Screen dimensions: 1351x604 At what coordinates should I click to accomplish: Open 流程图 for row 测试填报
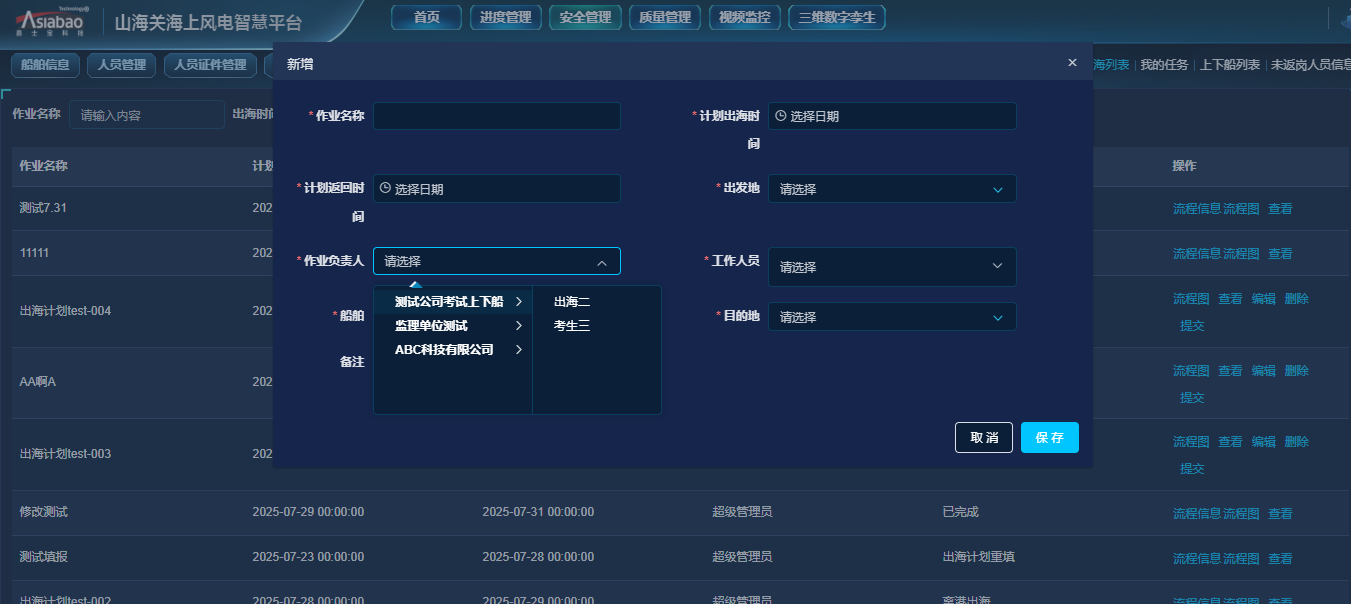click(1241, 559)
